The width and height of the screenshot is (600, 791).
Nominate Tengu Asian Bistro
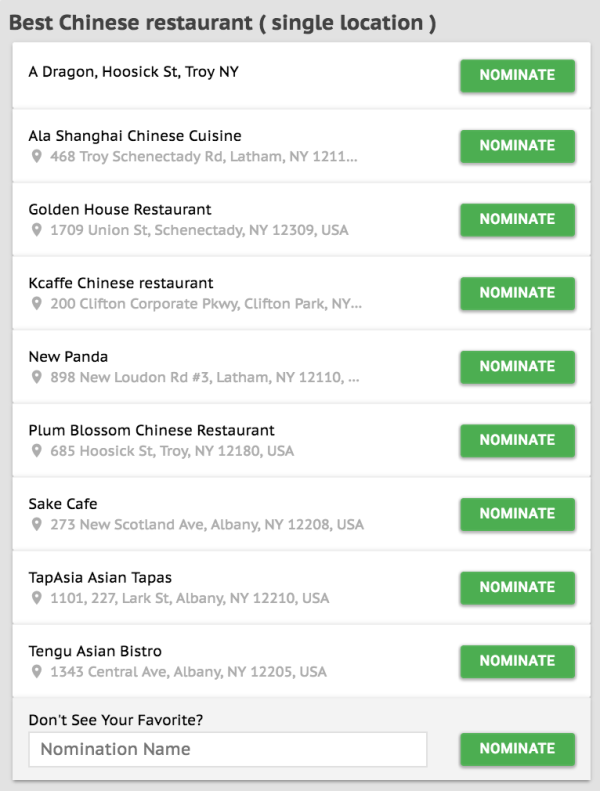517,661
